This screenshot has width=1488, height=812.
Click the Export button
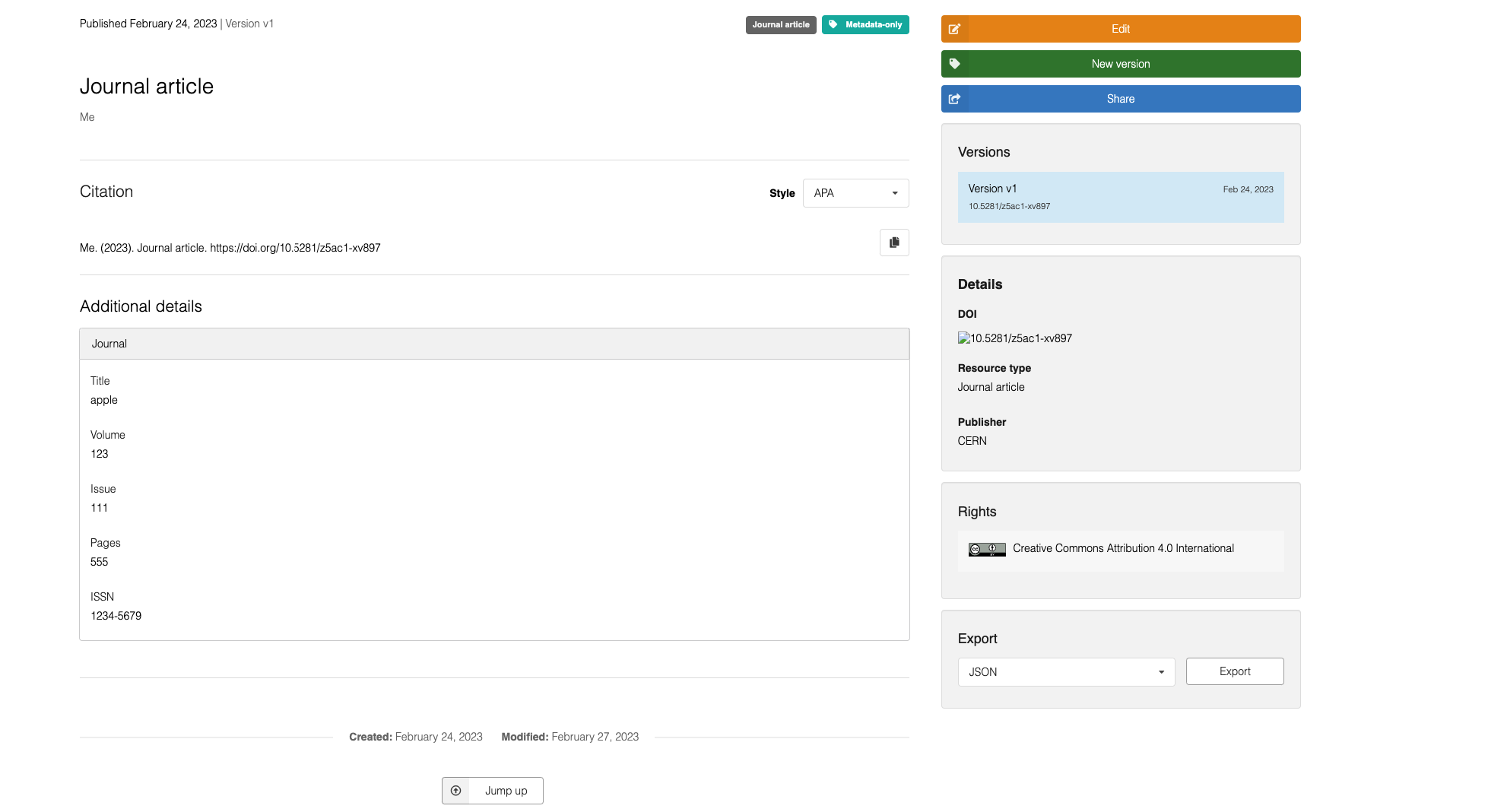(1234, 671)
